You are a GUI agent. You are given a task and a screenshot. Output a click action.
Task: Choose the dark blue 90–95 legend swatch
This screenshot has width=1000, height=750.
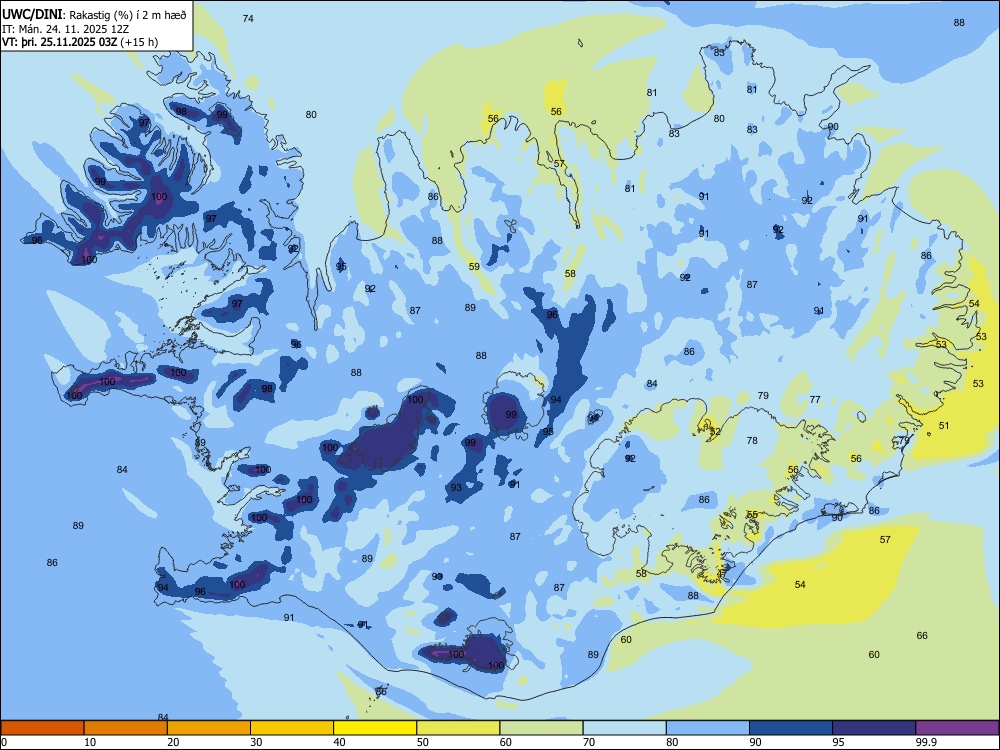coord(791,728)
